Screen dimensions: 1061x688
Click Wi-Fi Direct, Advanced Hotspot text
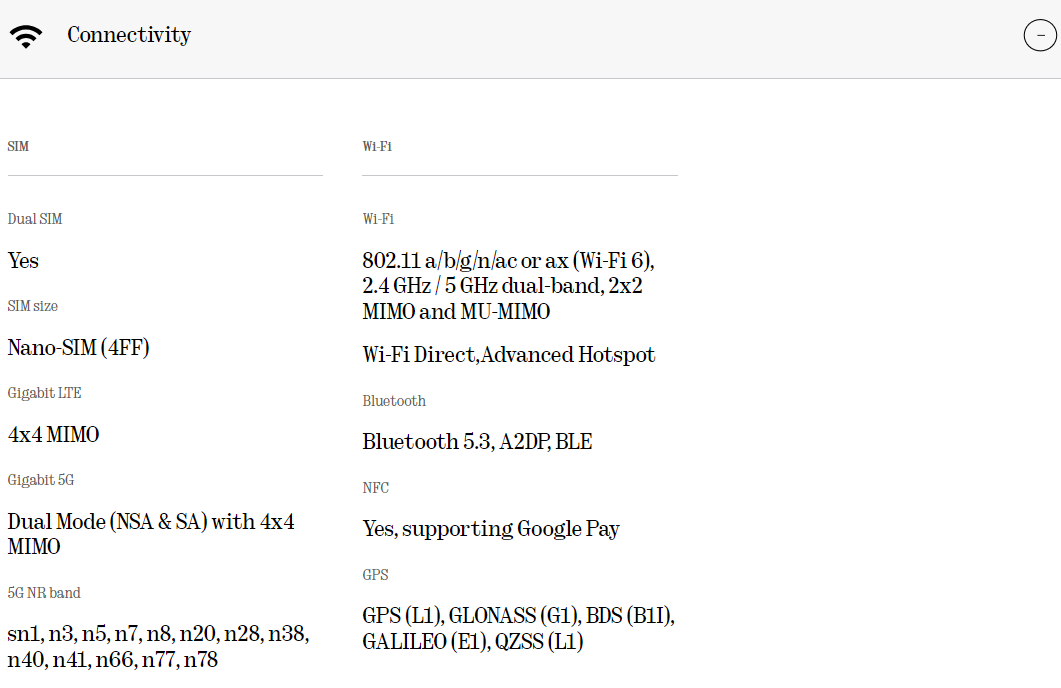tap(509, 355)
